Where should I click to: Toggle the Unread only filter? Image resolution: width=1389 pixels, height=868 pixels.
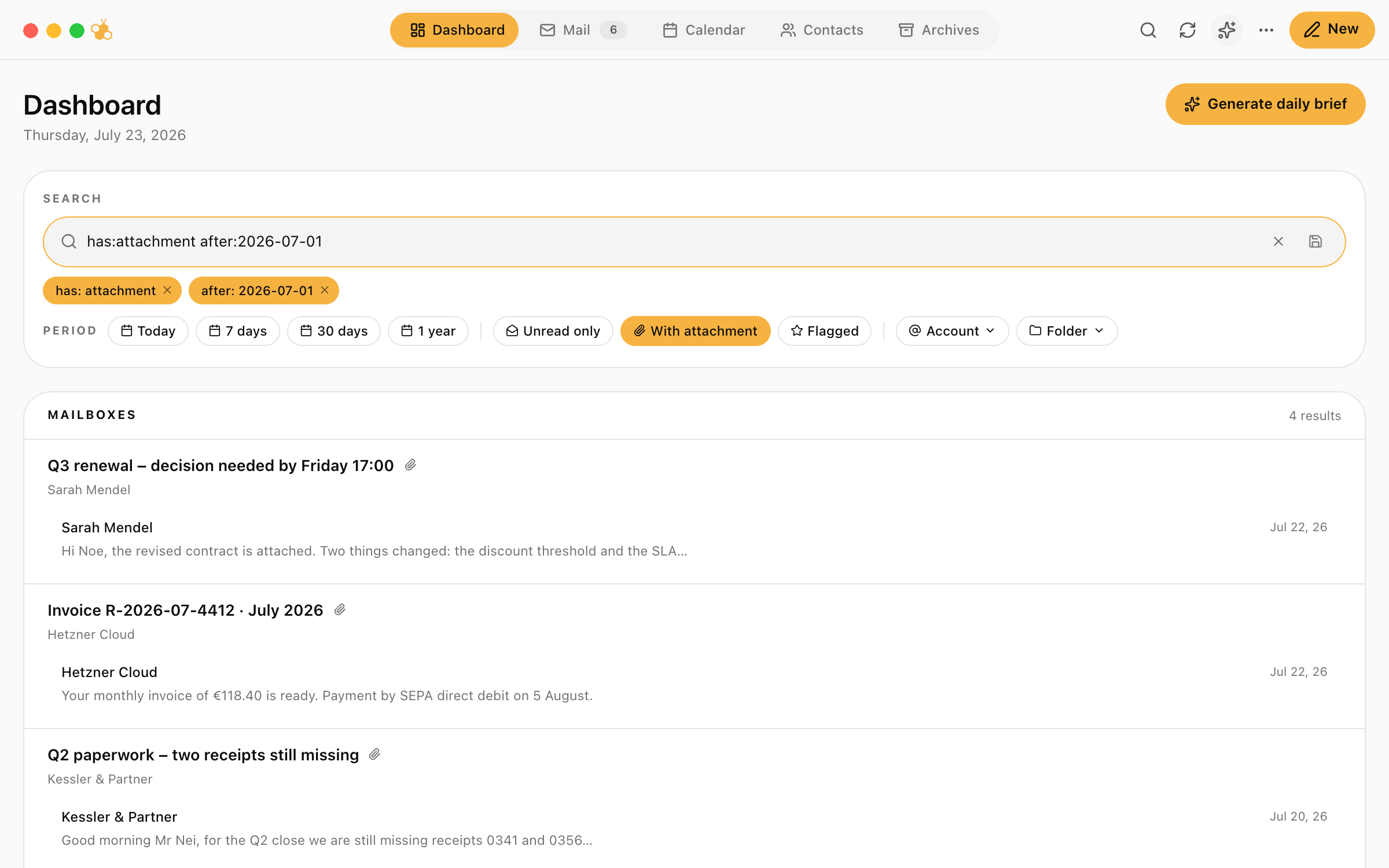click(x=553, y=331)
